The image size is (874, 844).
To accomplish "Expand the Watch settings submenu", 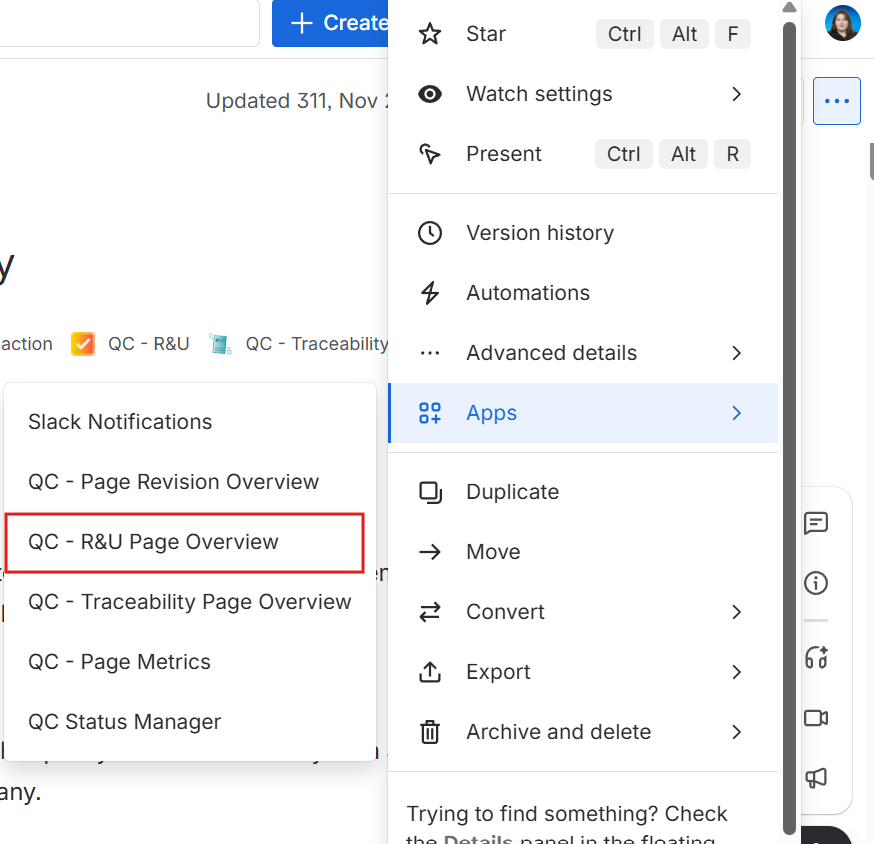I will [736, 94].
